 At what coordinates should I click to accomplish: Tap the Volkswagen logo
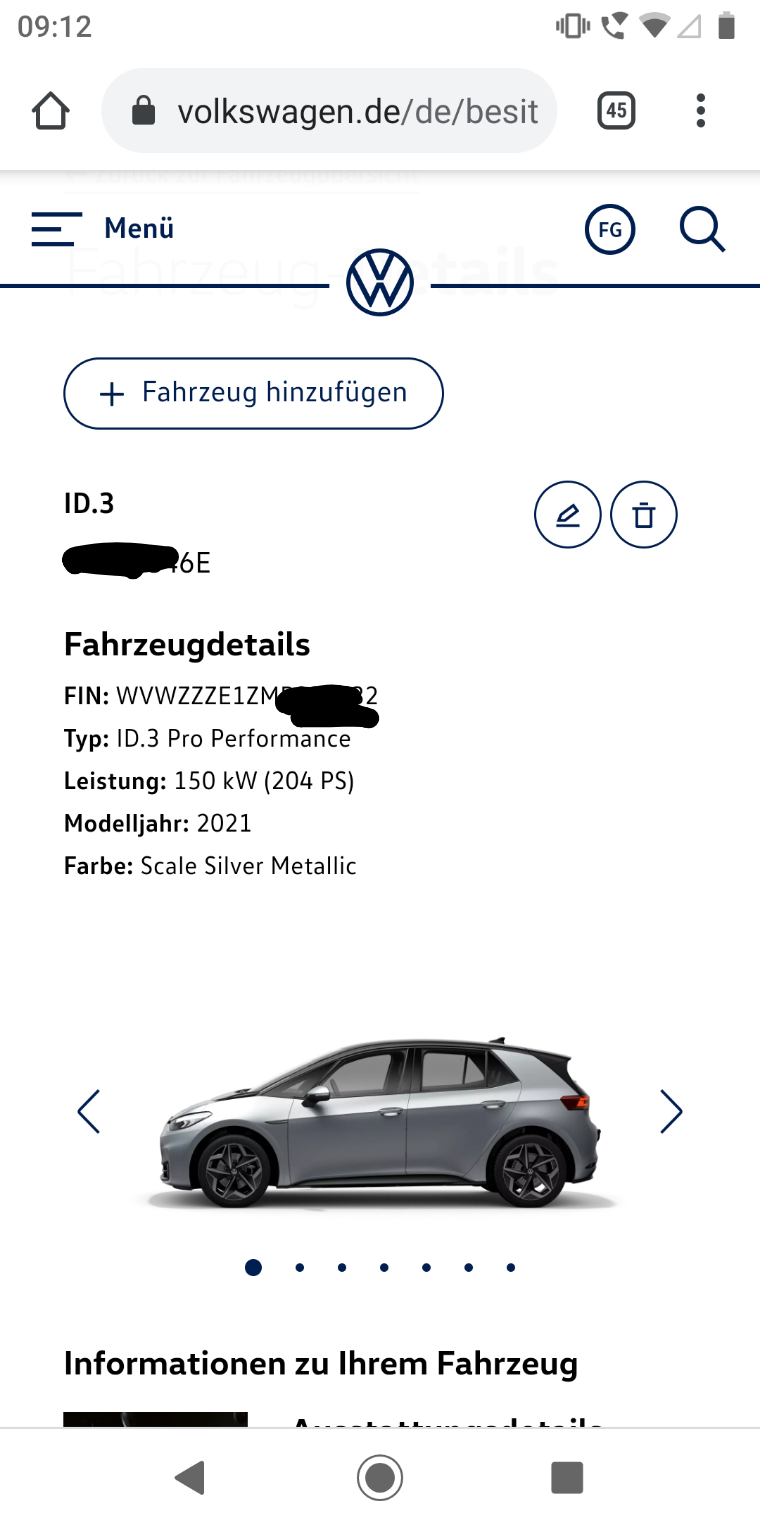[380, 283]
